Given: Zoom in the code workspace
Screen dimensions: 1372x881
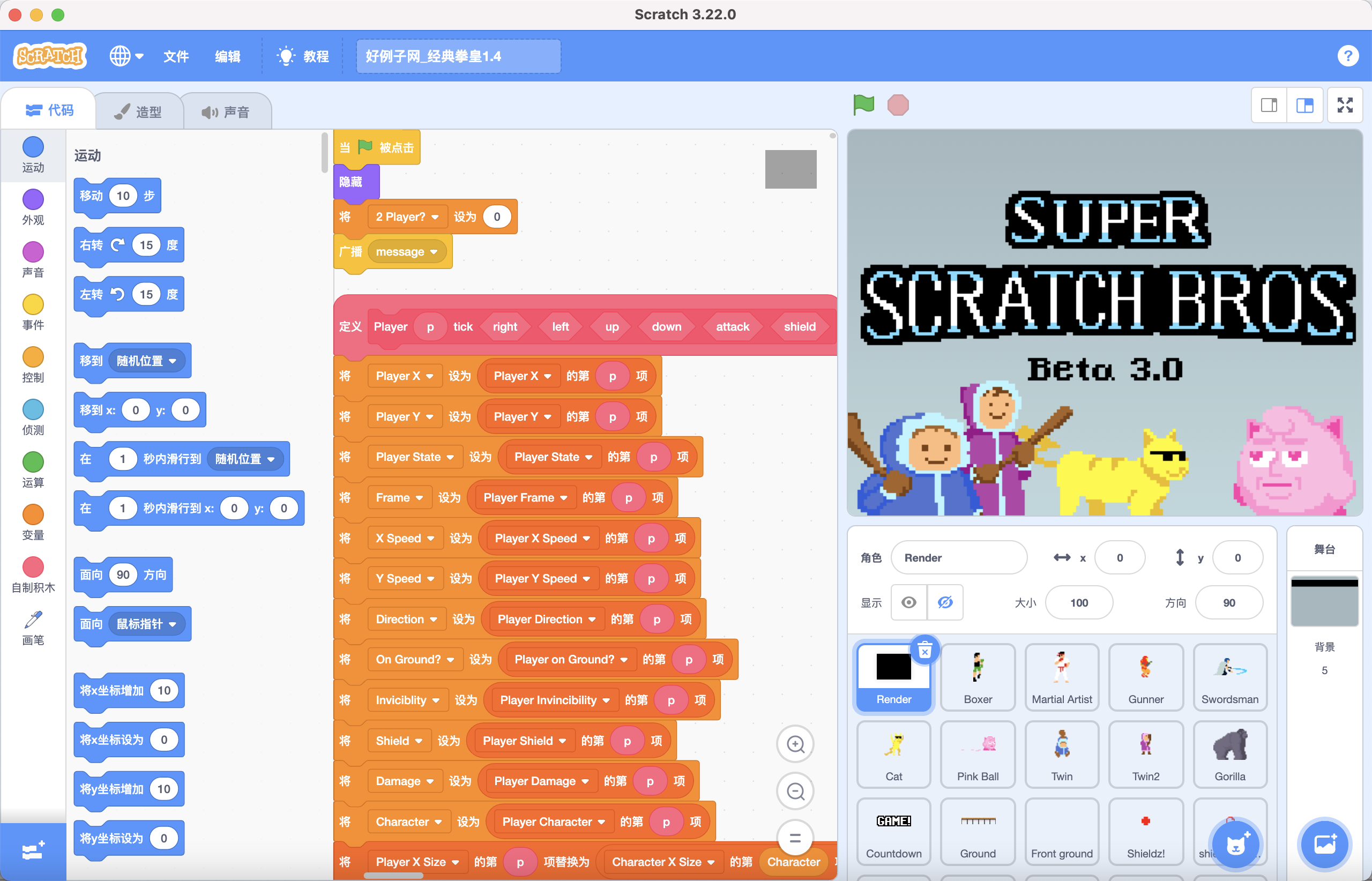Looking at the screenshot, I should pyautogui.click(x=795, y=744).
